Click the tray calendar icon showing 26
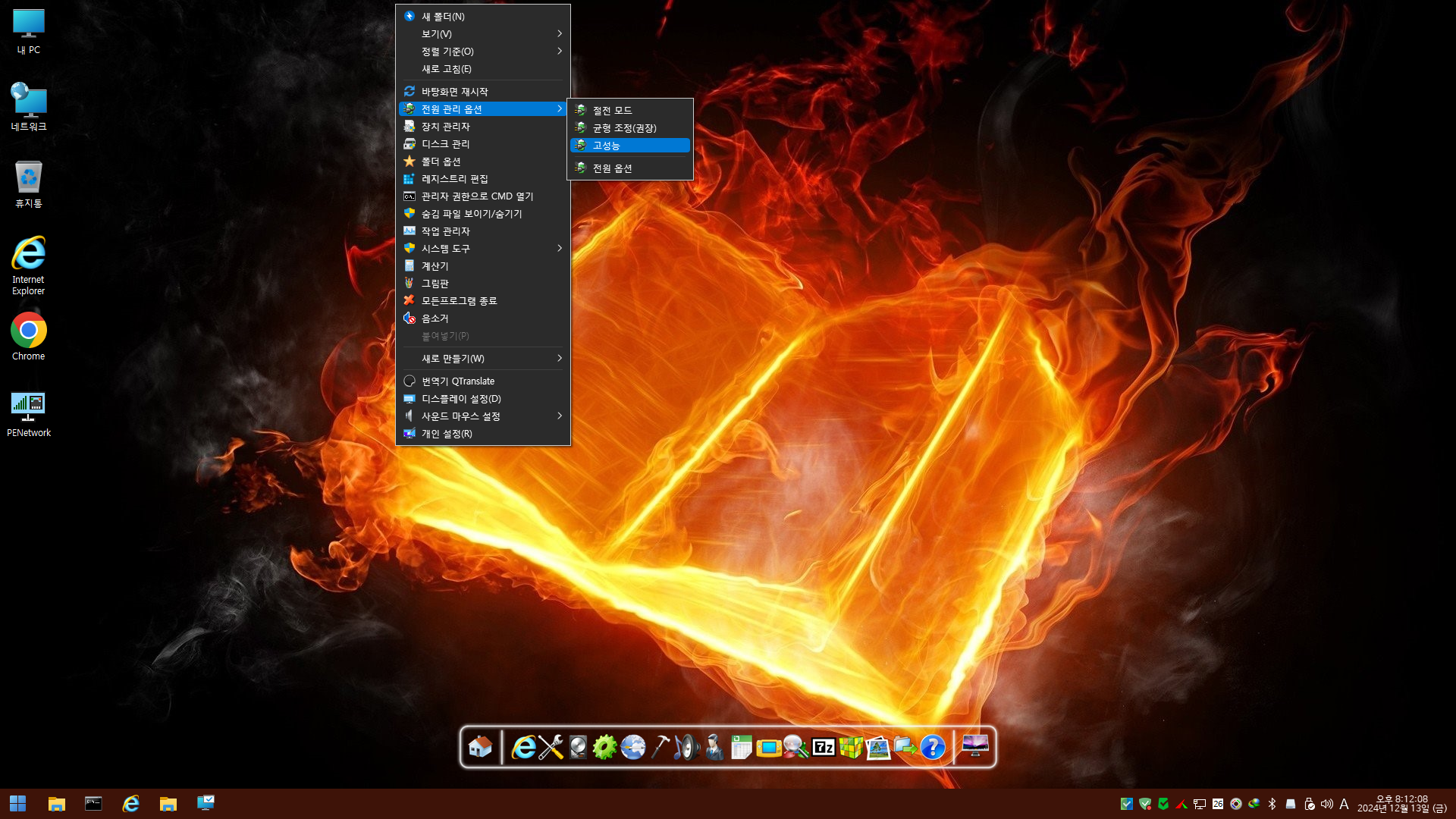This screenshot has width=1456, height=819. pos(1218,804)
